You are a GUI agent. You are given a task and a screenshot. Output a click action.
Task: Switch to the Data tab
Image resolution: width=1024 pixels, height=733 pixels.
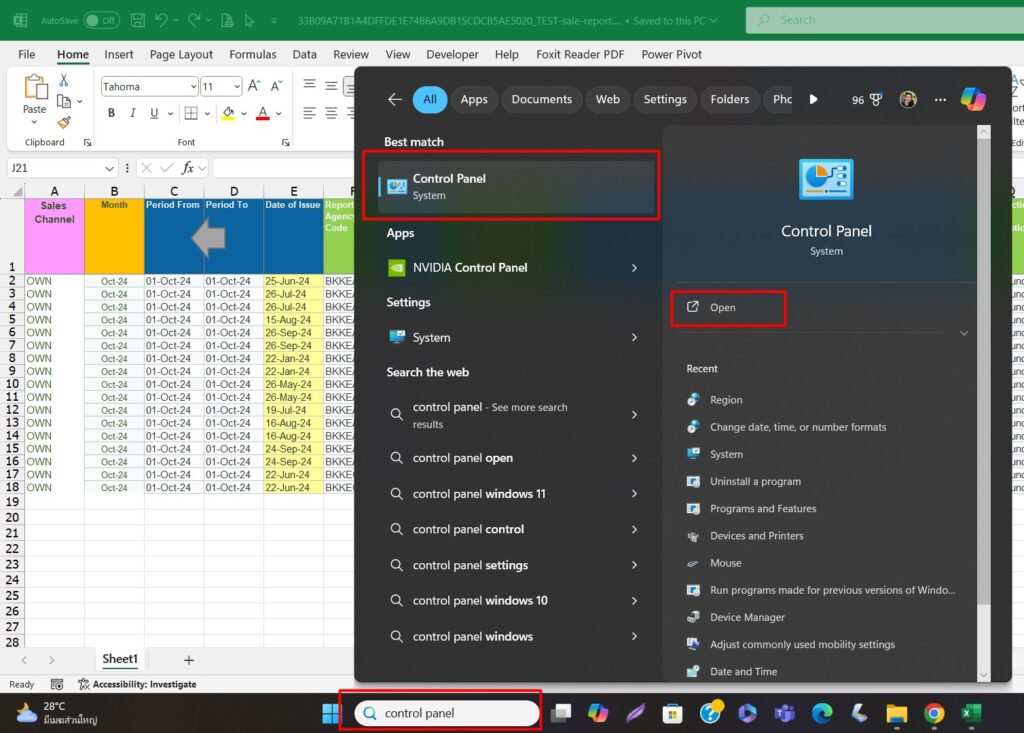[x=304, y=54]
